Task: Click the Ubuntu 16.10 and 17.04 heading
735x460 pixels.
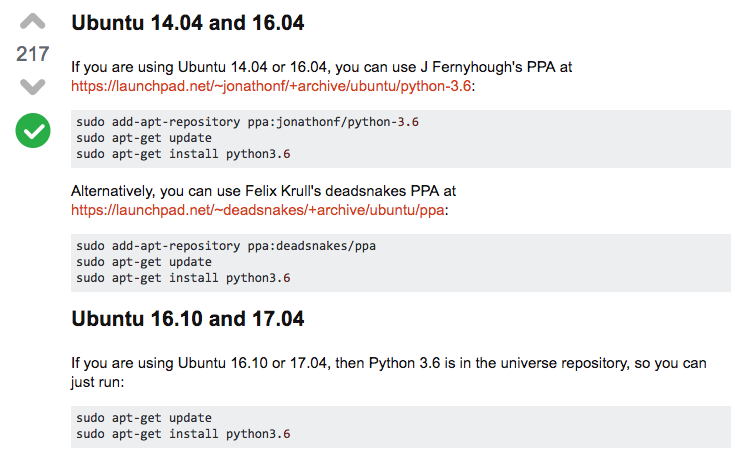Action: pyautogui.click(x=188, y=319)
